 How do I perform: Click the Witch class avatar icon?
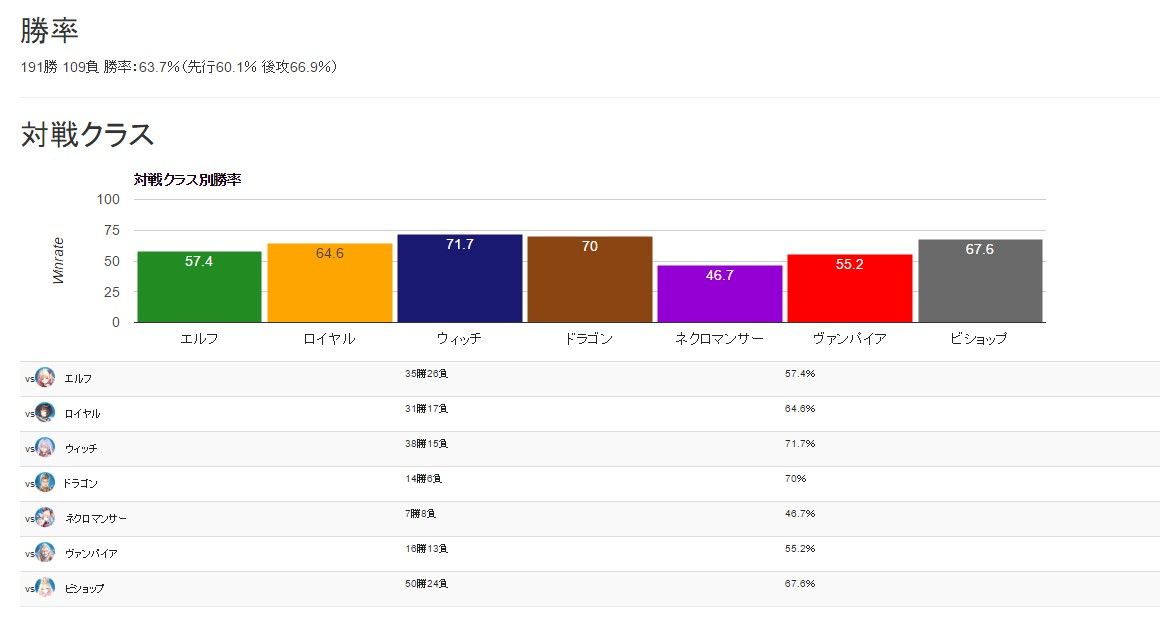point(45,447)
